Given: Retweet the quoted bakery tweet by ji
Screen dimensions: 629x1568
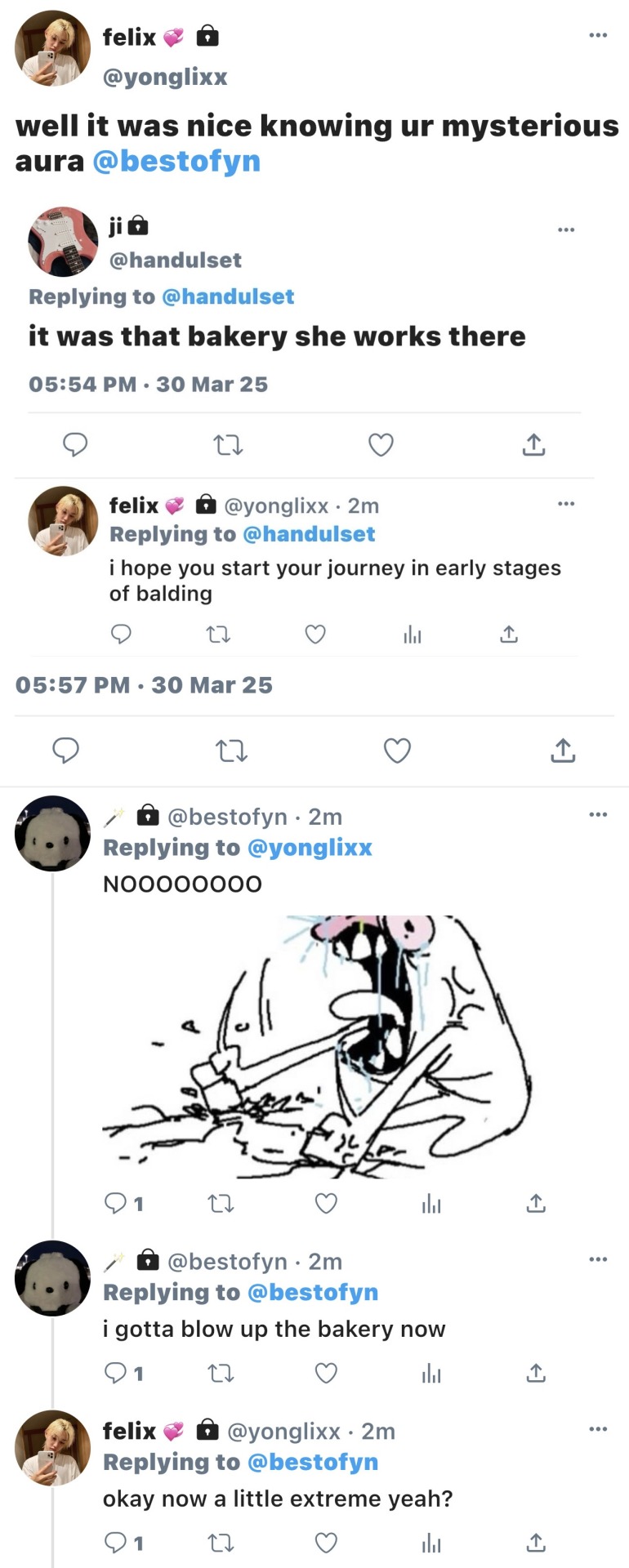Looking at the screenshot, I should pos(228,445).
